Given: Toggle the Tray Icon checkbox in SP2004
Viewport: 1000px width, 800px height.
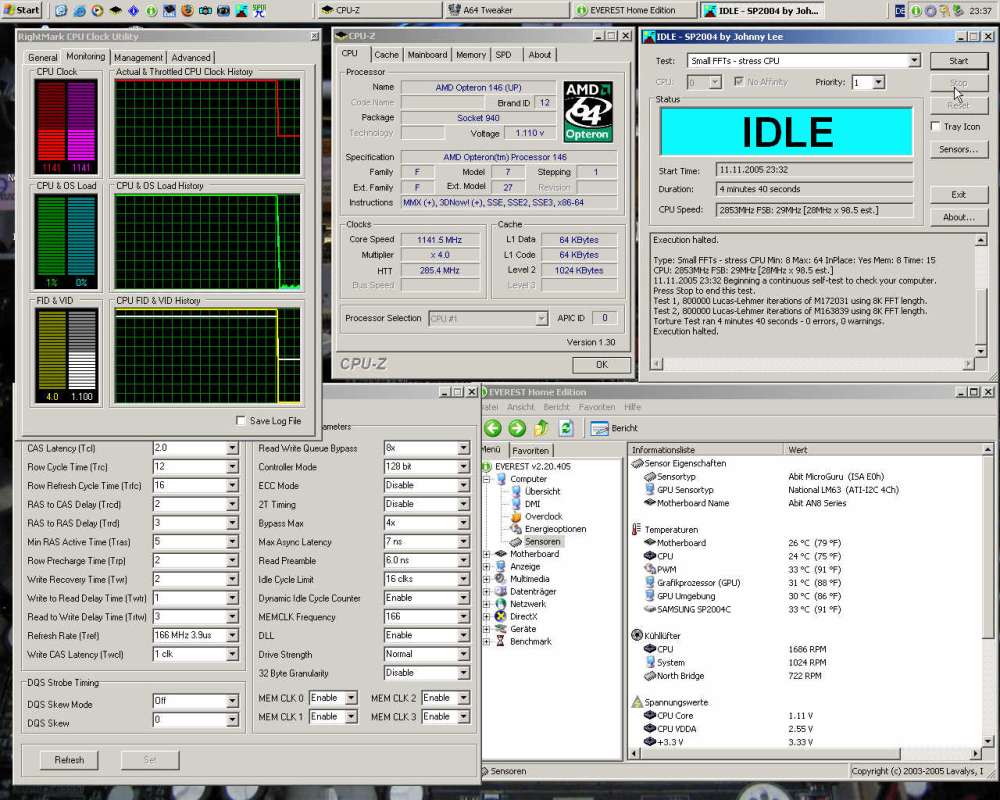Looking at the screenshot, I should (936, 126).
